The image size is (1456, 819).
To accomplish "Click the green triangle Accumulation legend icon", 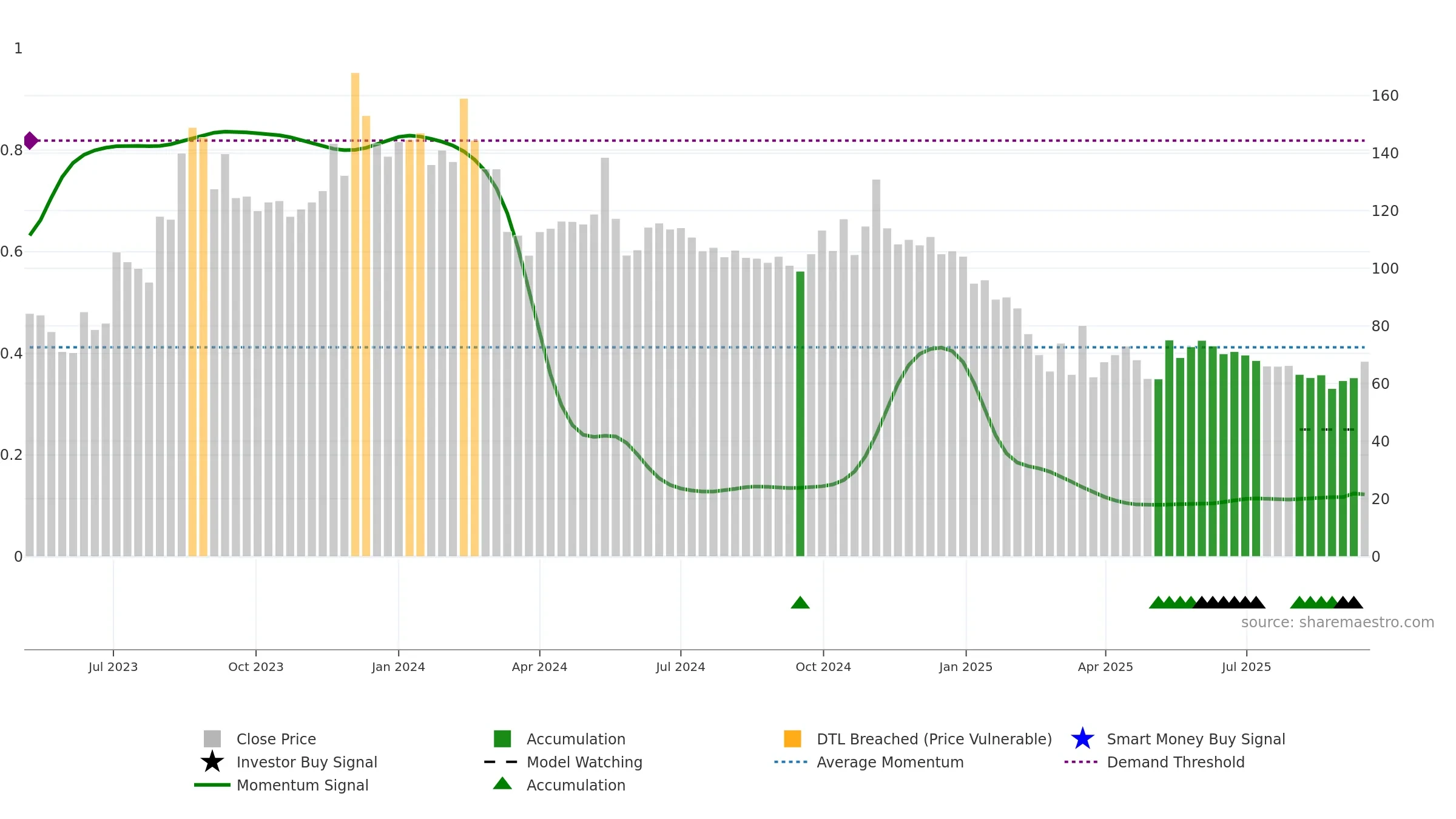I will click(502, 783).
